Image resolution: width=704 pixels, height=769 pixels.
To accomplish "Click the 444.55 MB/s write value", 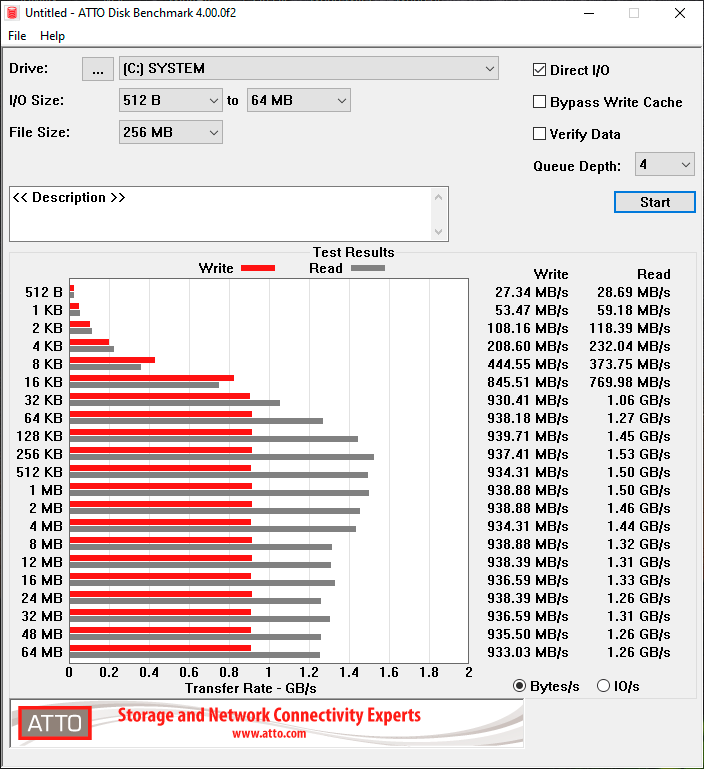I will click(x=527, y=364).
